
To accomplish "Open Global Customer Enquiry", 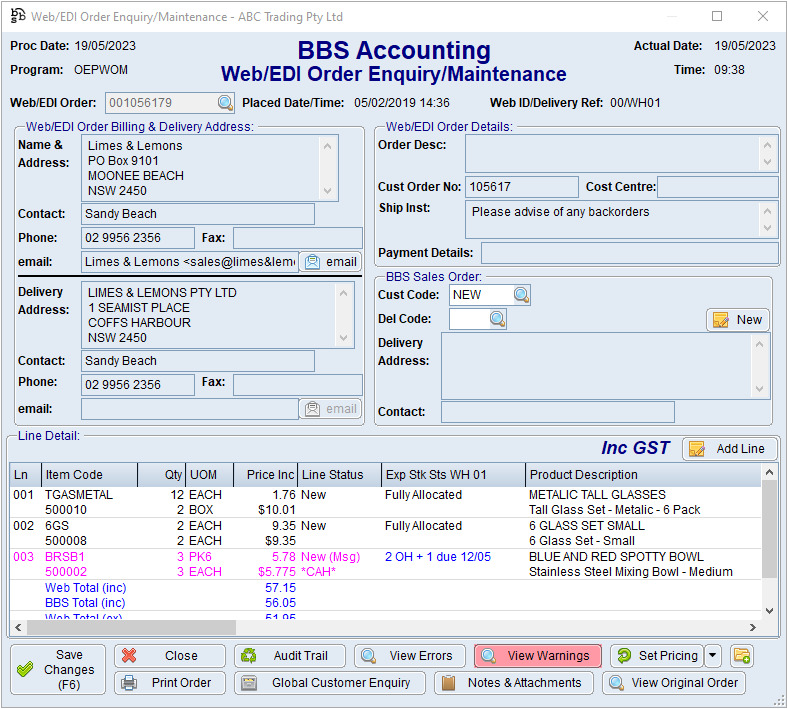I will point(329,683).
